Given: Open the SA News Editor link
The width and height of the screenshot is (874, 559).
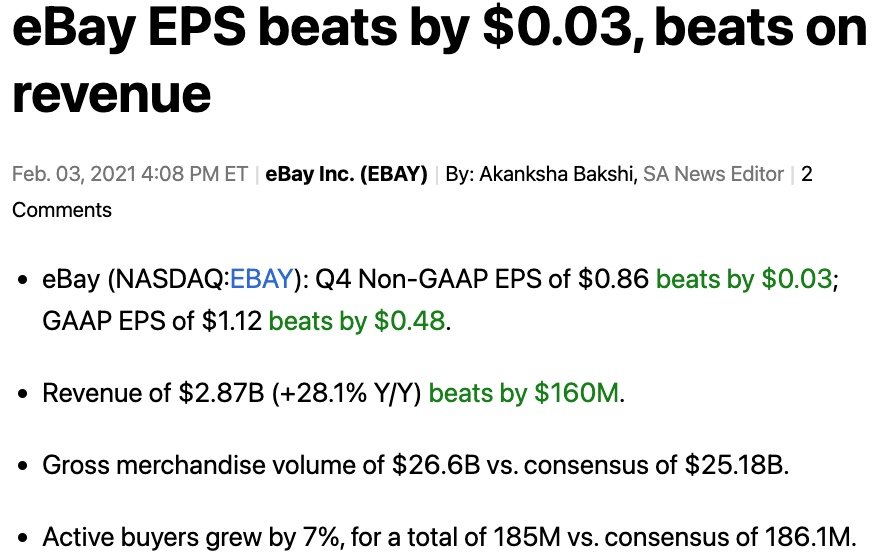Looking at the screenshot, I should (713, 174).
